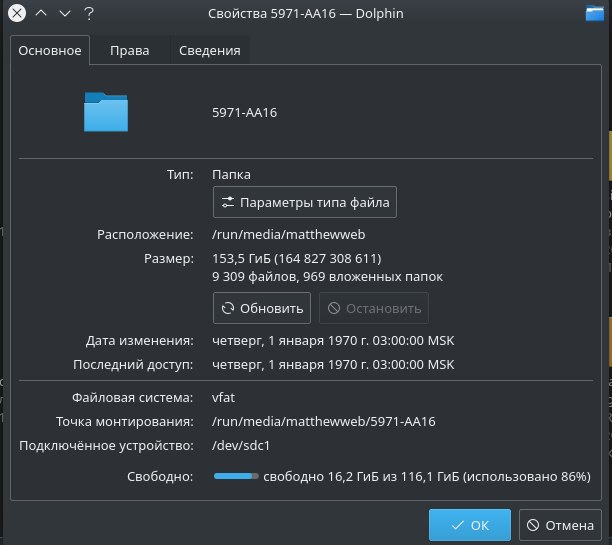Select the Основное tab
This screenshot has width=612, height=545.
(x=50, y=50)
